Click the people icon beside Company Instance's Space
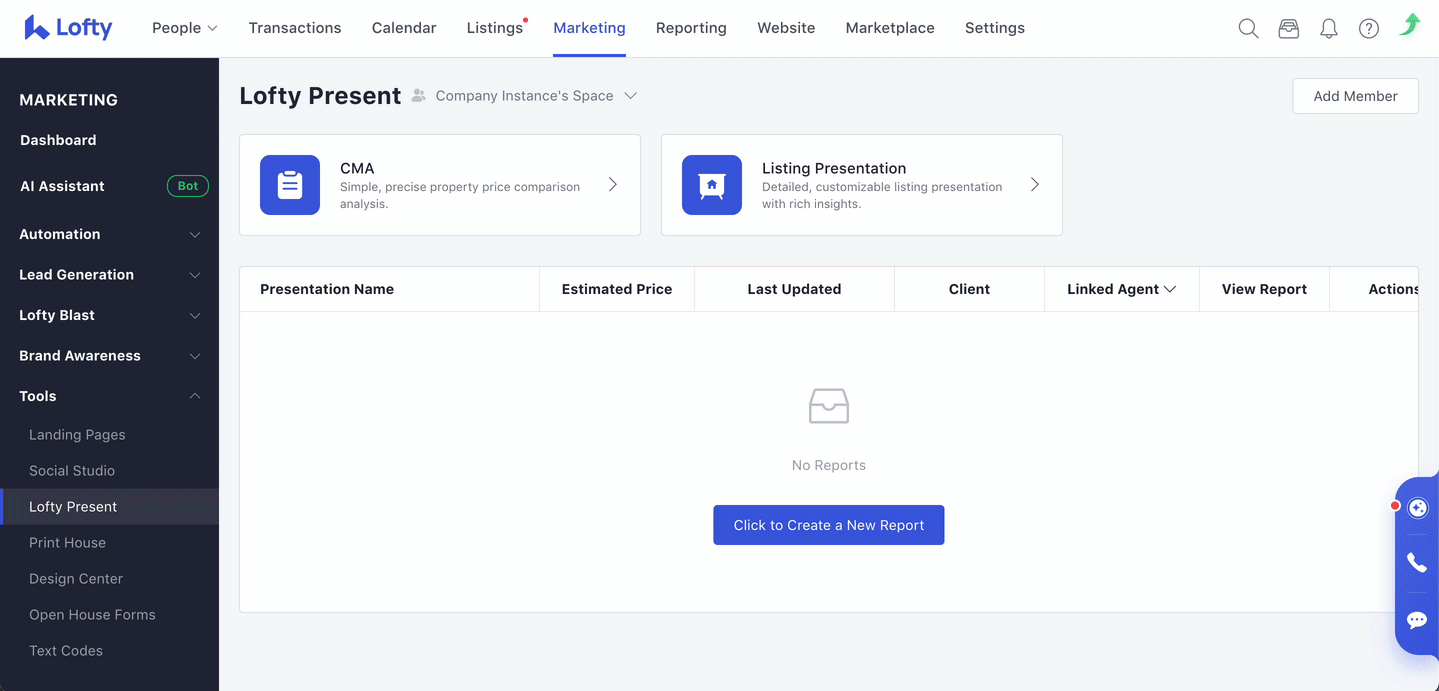 click(419, 96)
